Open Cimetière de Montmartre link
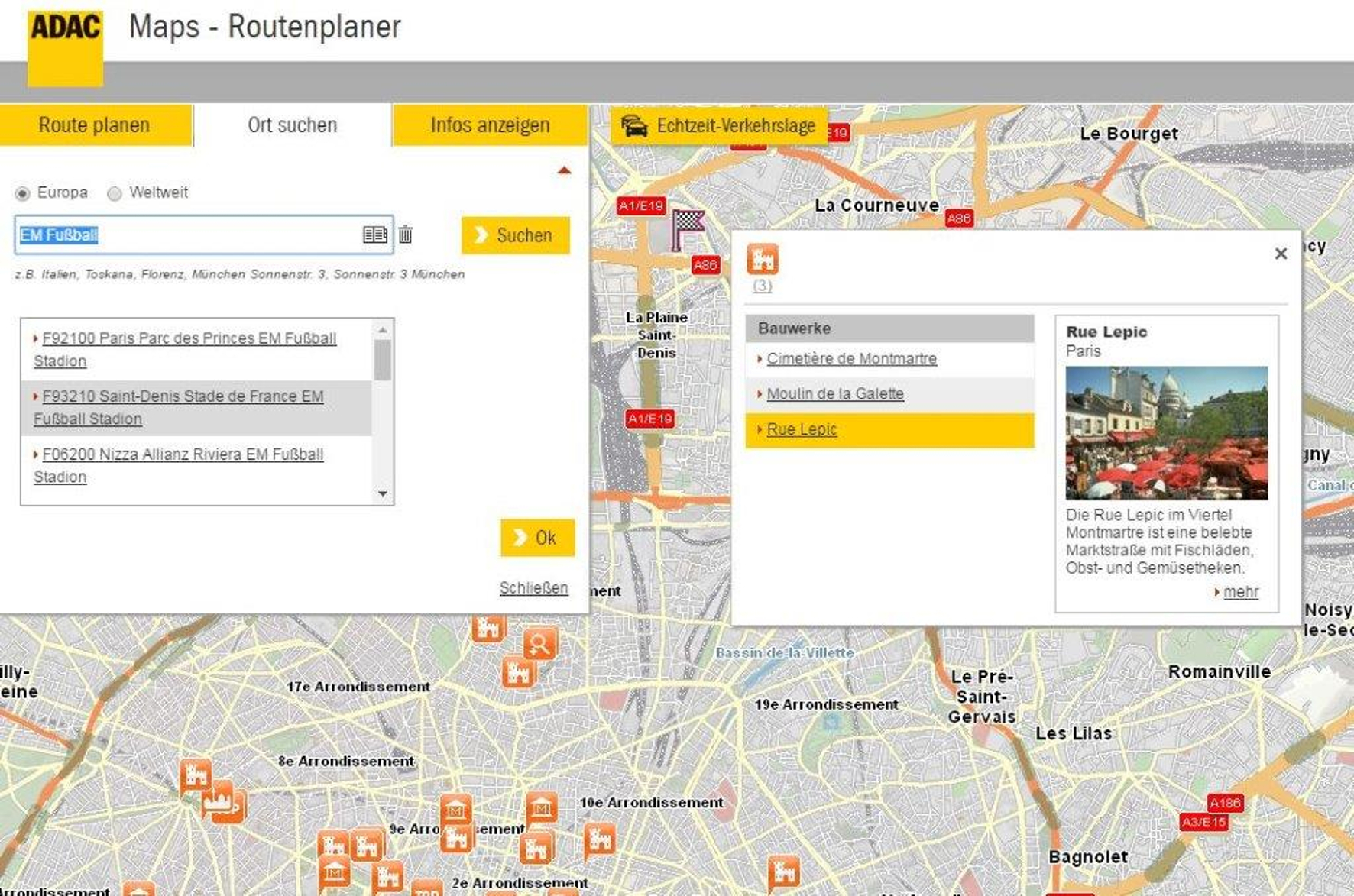Viewport: 1354px width, 896px height. click(851, 359)
